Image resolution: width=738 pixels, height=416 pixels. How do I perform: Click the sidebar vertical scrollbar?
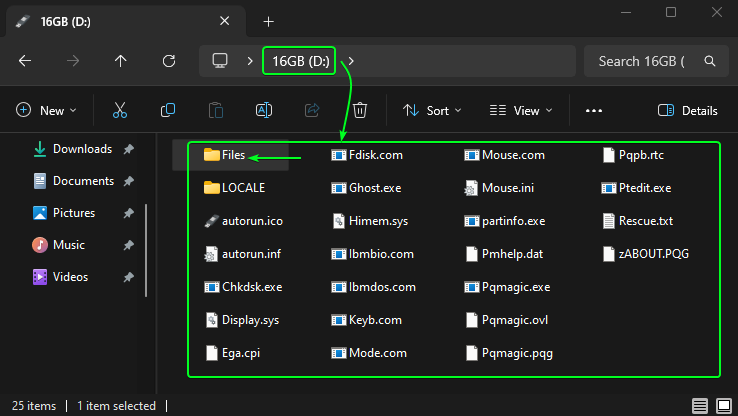coord(146,250)
